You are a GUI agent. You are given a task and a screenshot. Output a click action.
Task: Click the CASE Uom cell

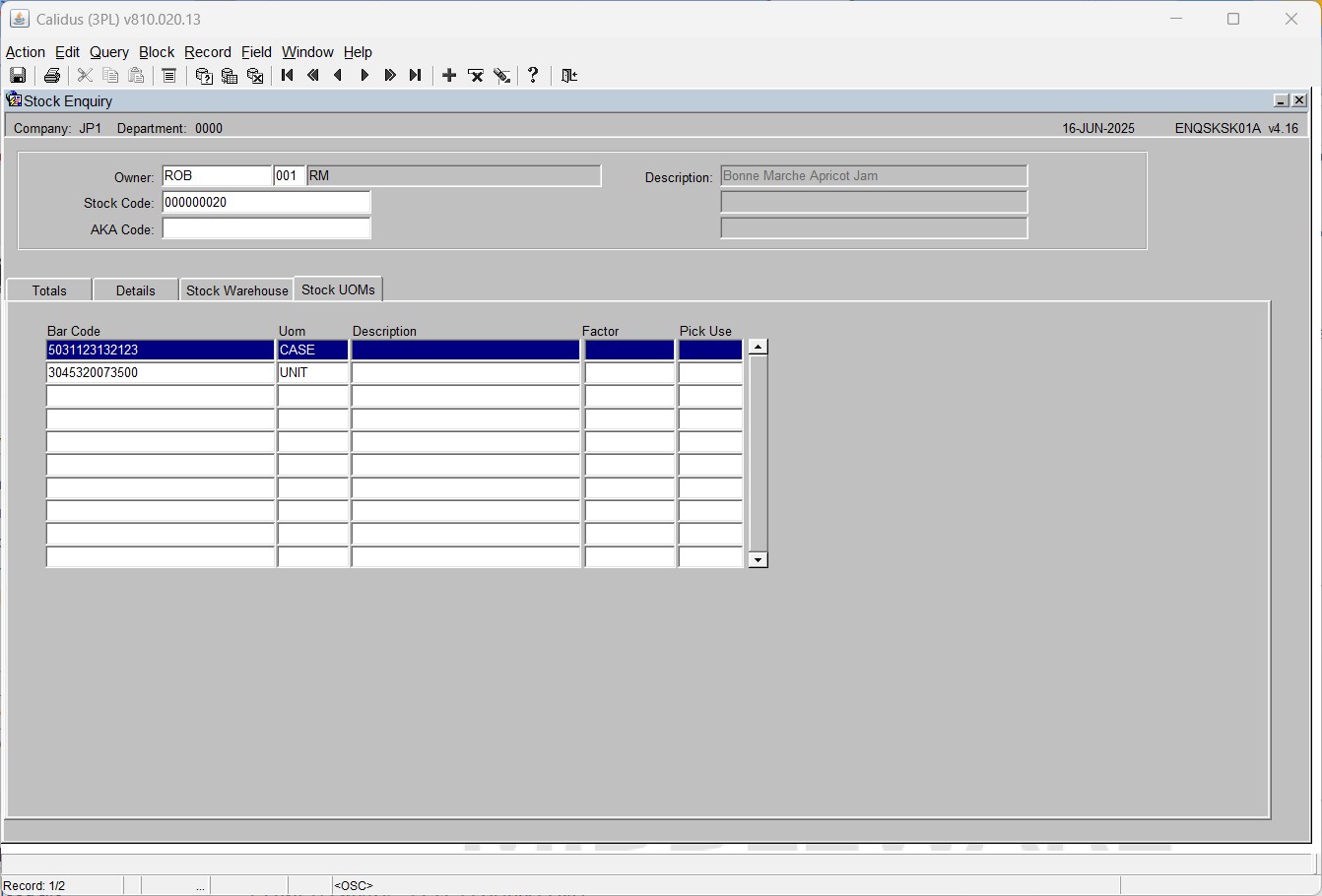pos(313,350)
